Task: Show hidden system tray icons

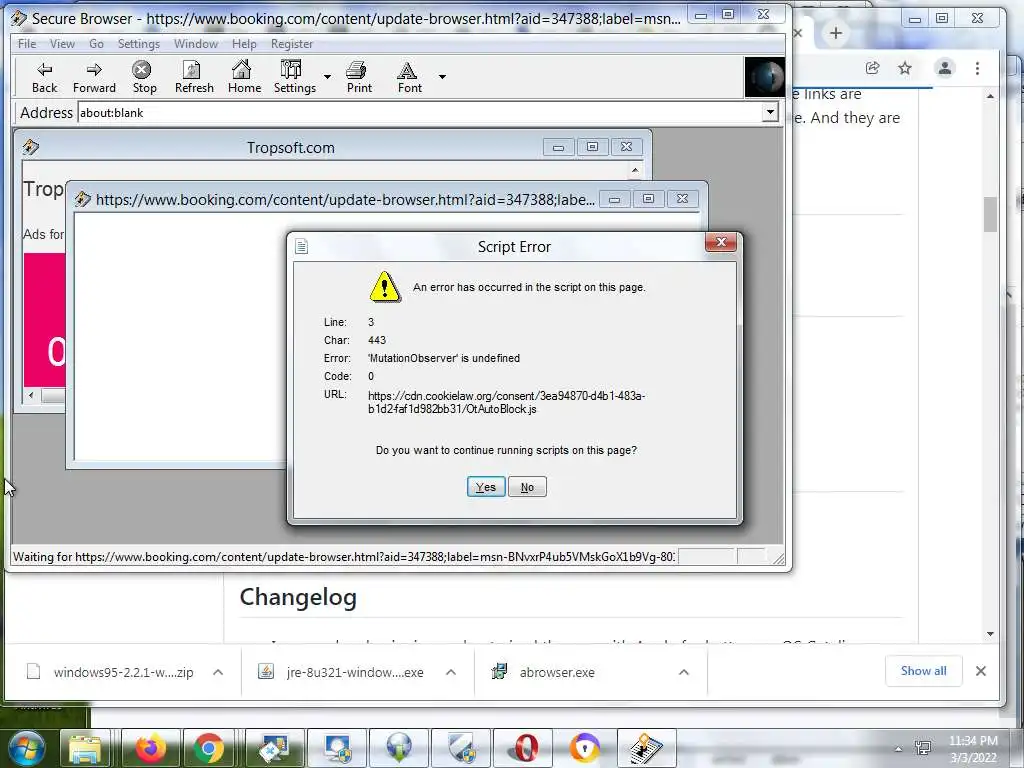Action: click(899, 748)
